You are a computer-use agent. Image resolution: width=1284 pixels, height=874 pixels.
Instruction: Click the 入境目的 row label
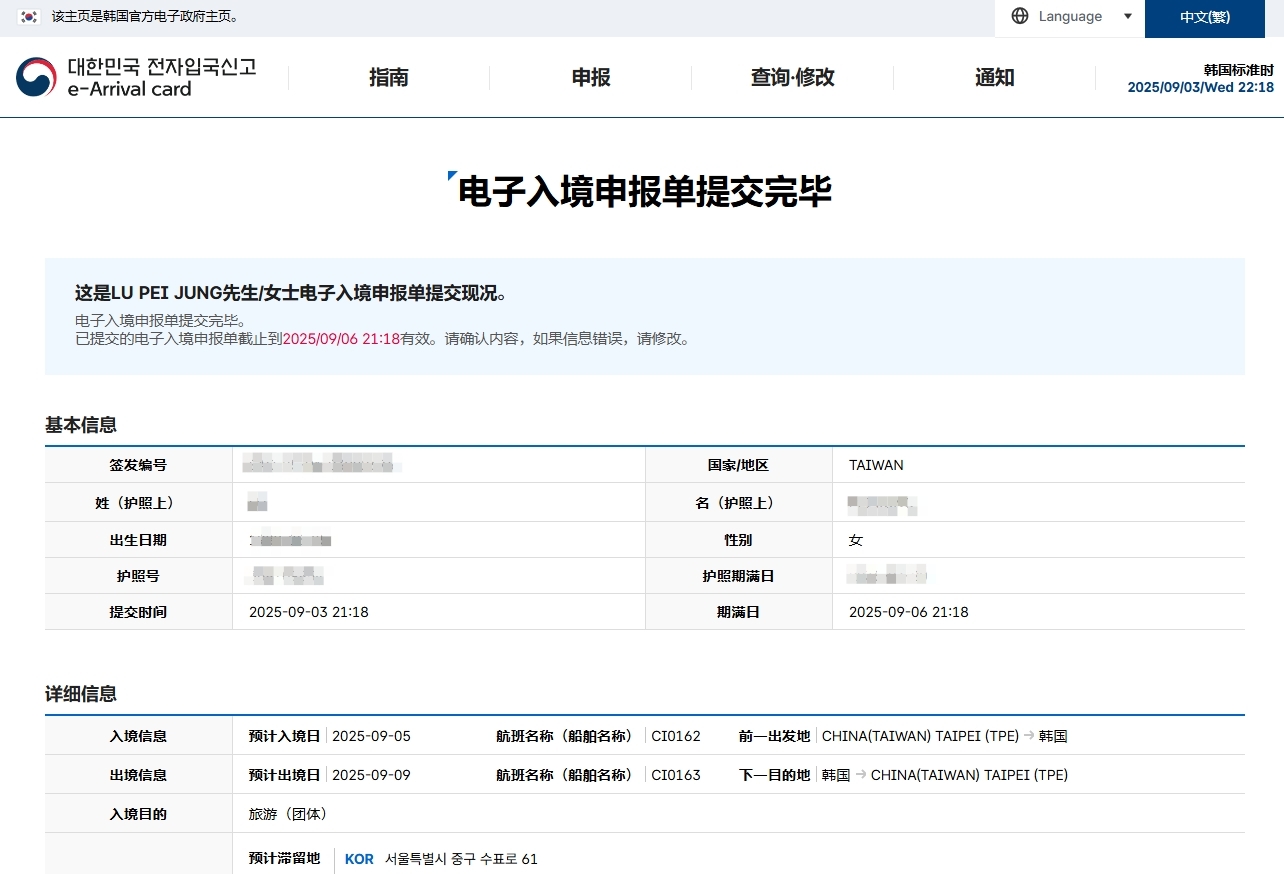[138, 814]
